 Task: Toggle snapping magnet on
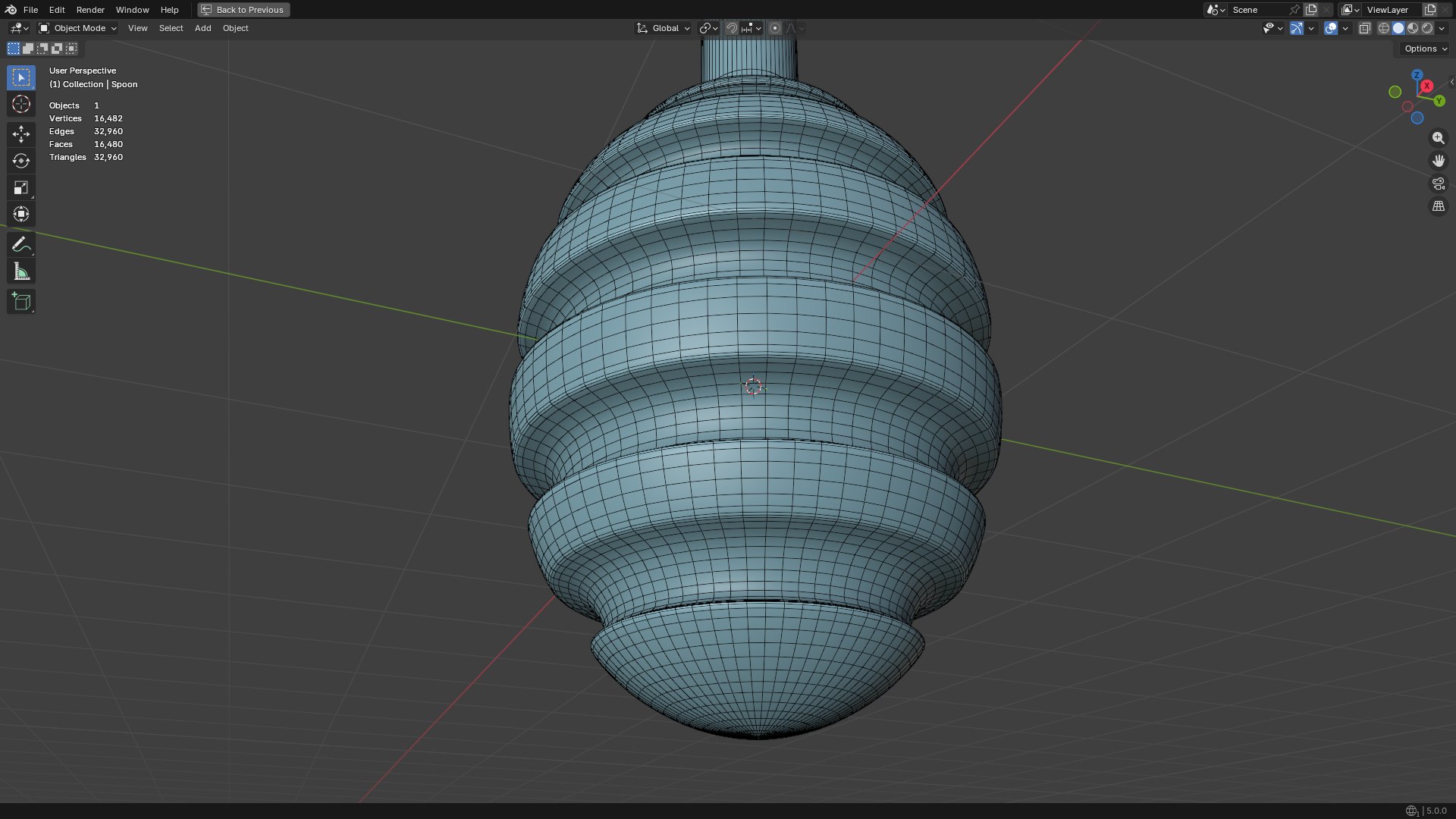732,28
